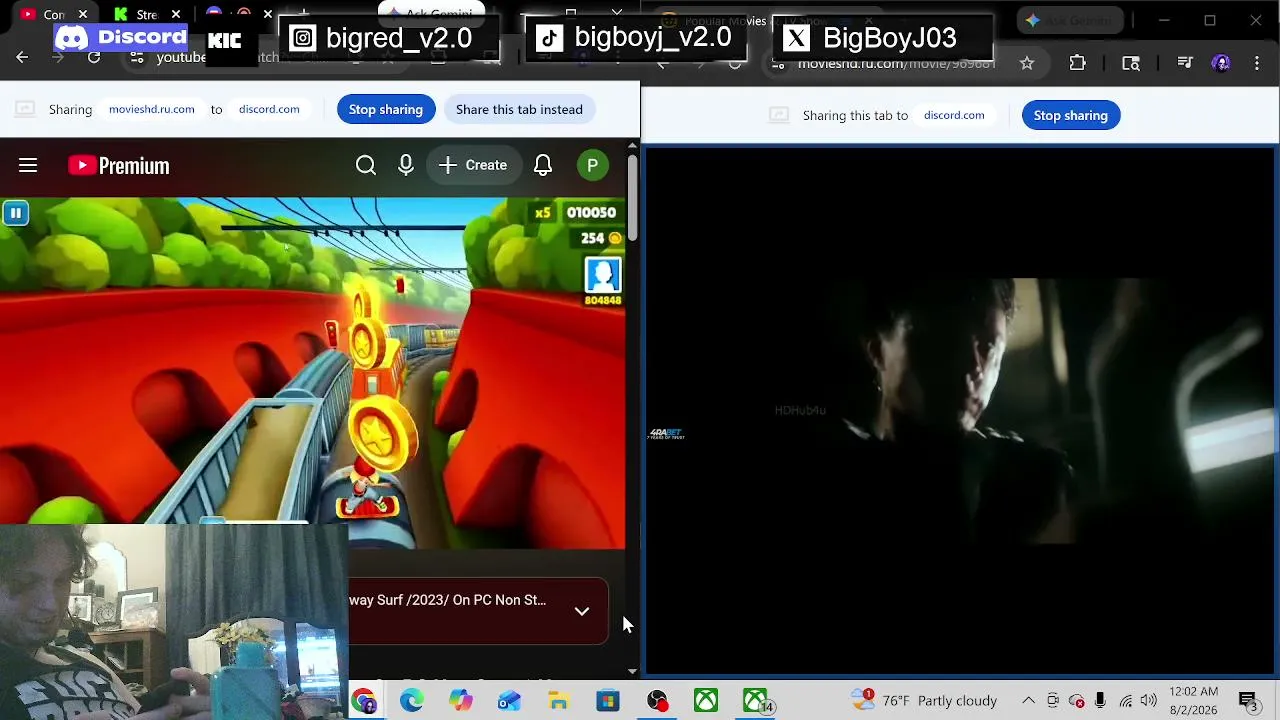Open the first Xbox app taskbar icon
The image size is (1280, 720).
[706, 701]
